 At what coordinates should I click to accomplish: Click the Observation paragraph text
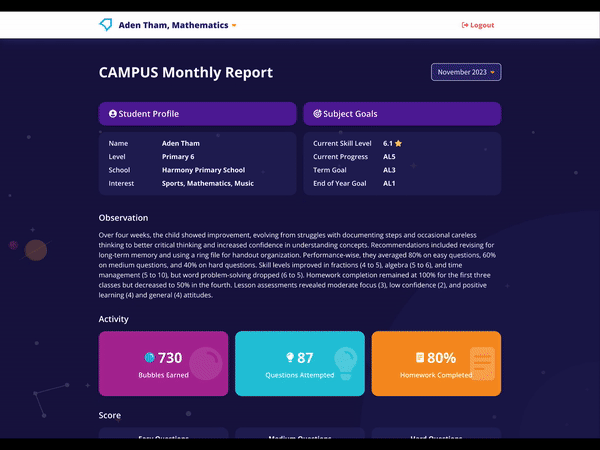(x=297, y=265)
